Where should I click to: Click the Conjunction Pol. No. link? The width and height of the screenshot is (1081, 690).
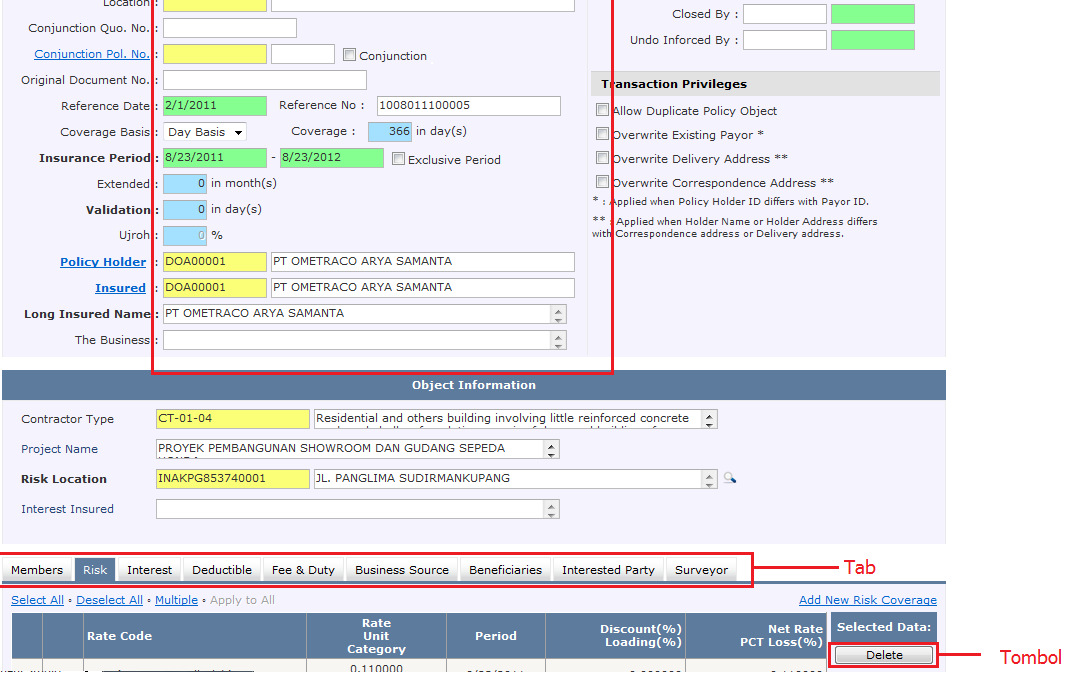(x=91, y=54)
